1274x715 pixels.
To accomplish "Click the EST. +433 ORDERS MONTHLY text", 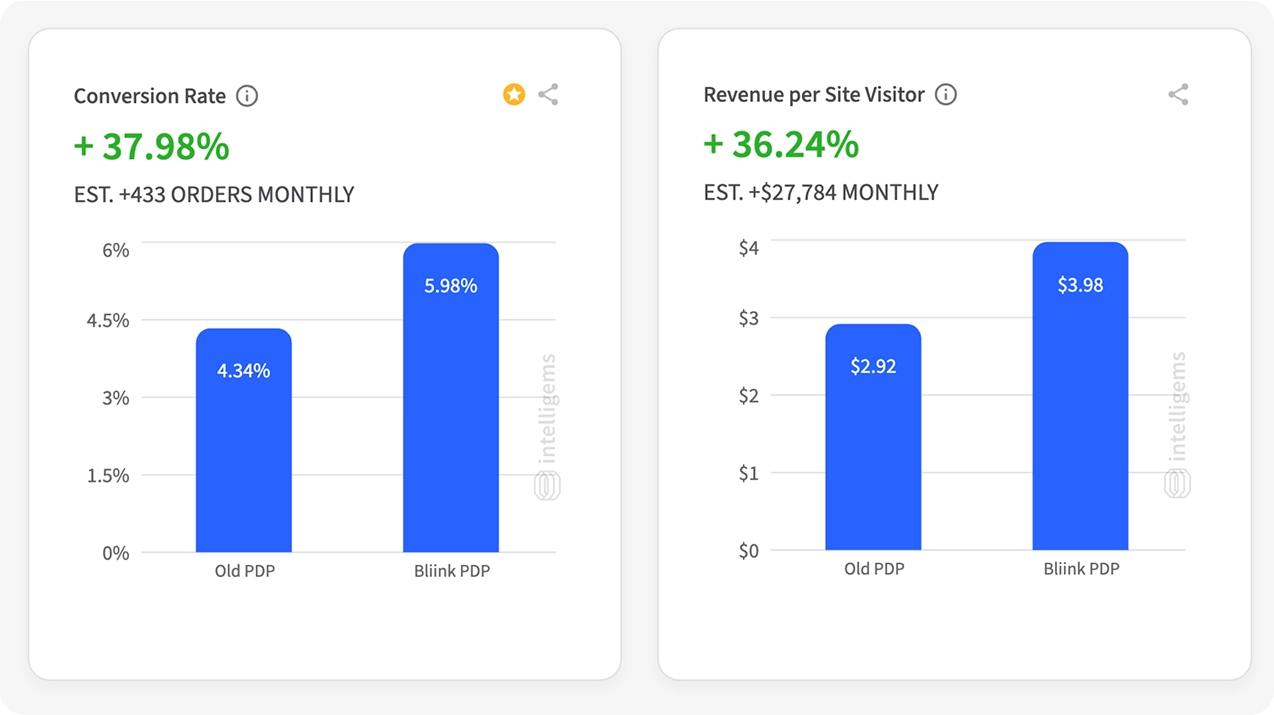I will pos(214,194).
